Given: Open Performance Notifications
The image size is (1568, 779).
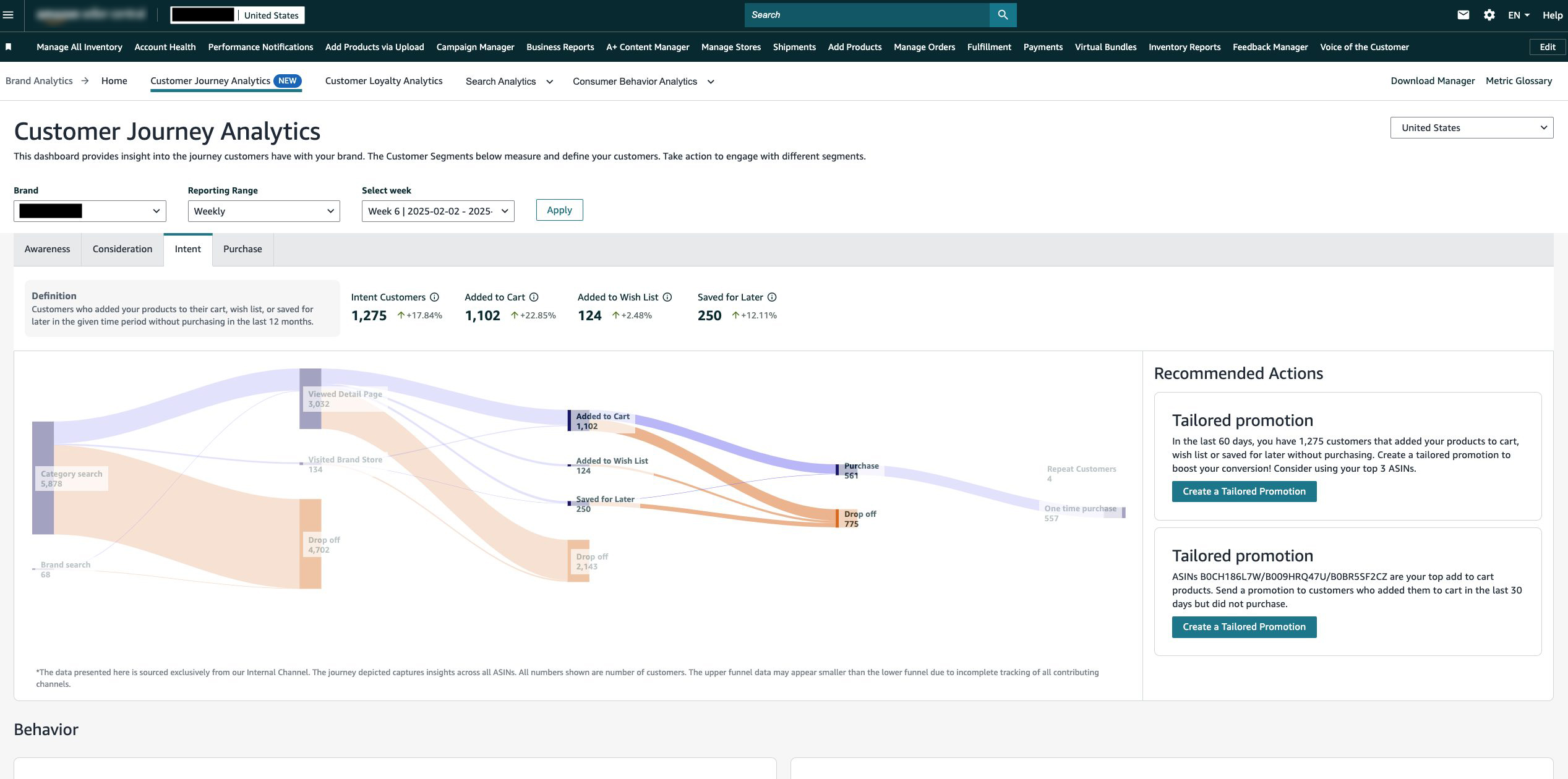Looking at the screenshot, I should pos(260,47).
